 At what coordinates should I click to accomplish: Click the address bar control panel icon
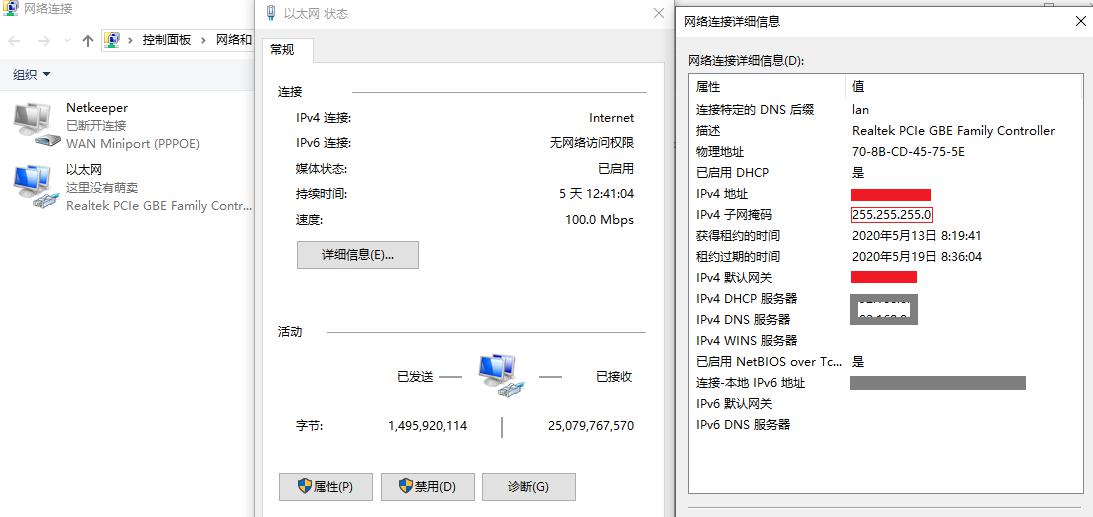pyautogui.click(x=112, y=40)
